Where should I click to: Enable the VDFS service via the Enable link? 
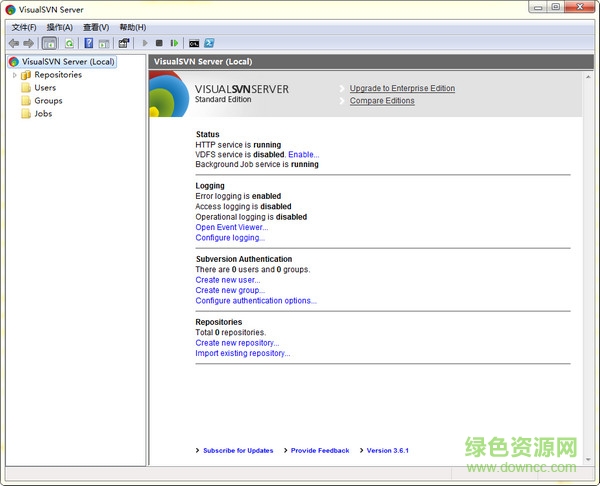[x=303, y=155]
